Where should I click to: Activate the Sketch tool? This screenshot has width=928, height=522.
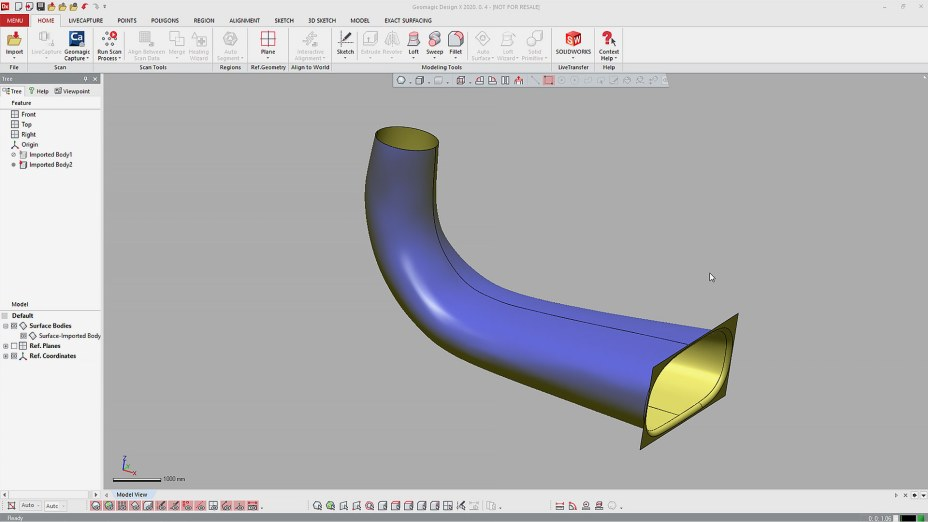click(345, 42)
